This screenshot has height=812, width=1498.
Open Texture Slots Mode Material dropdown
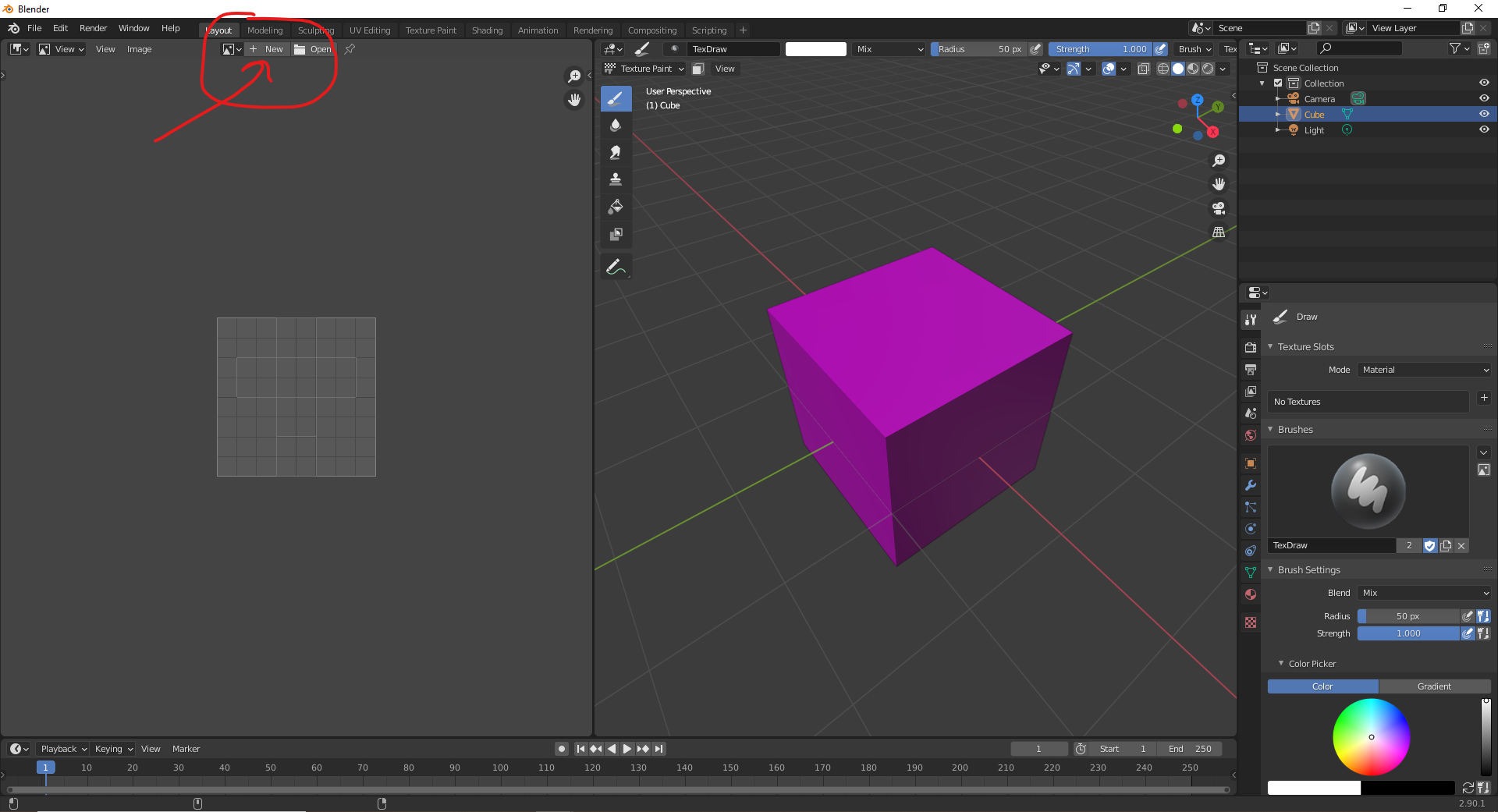point(1424,370)
